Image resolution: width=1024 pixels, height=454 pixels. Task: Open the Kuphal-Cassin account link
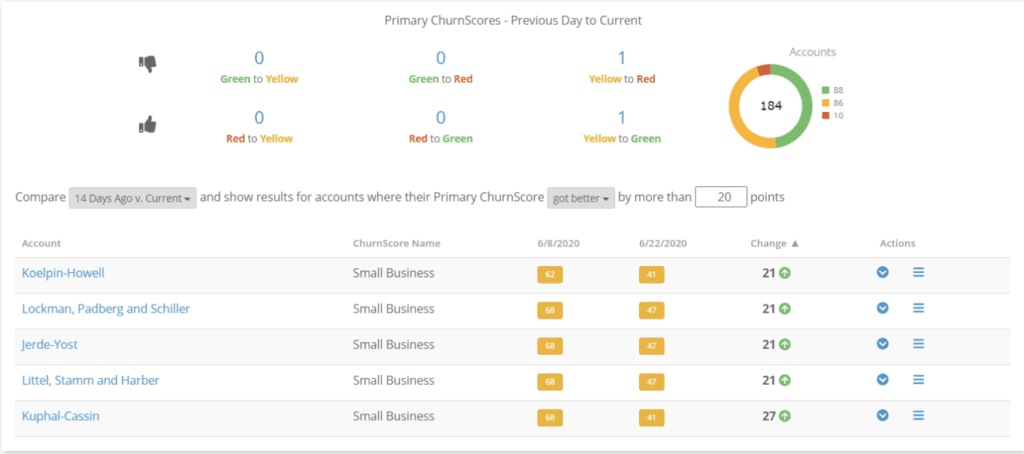63,415
